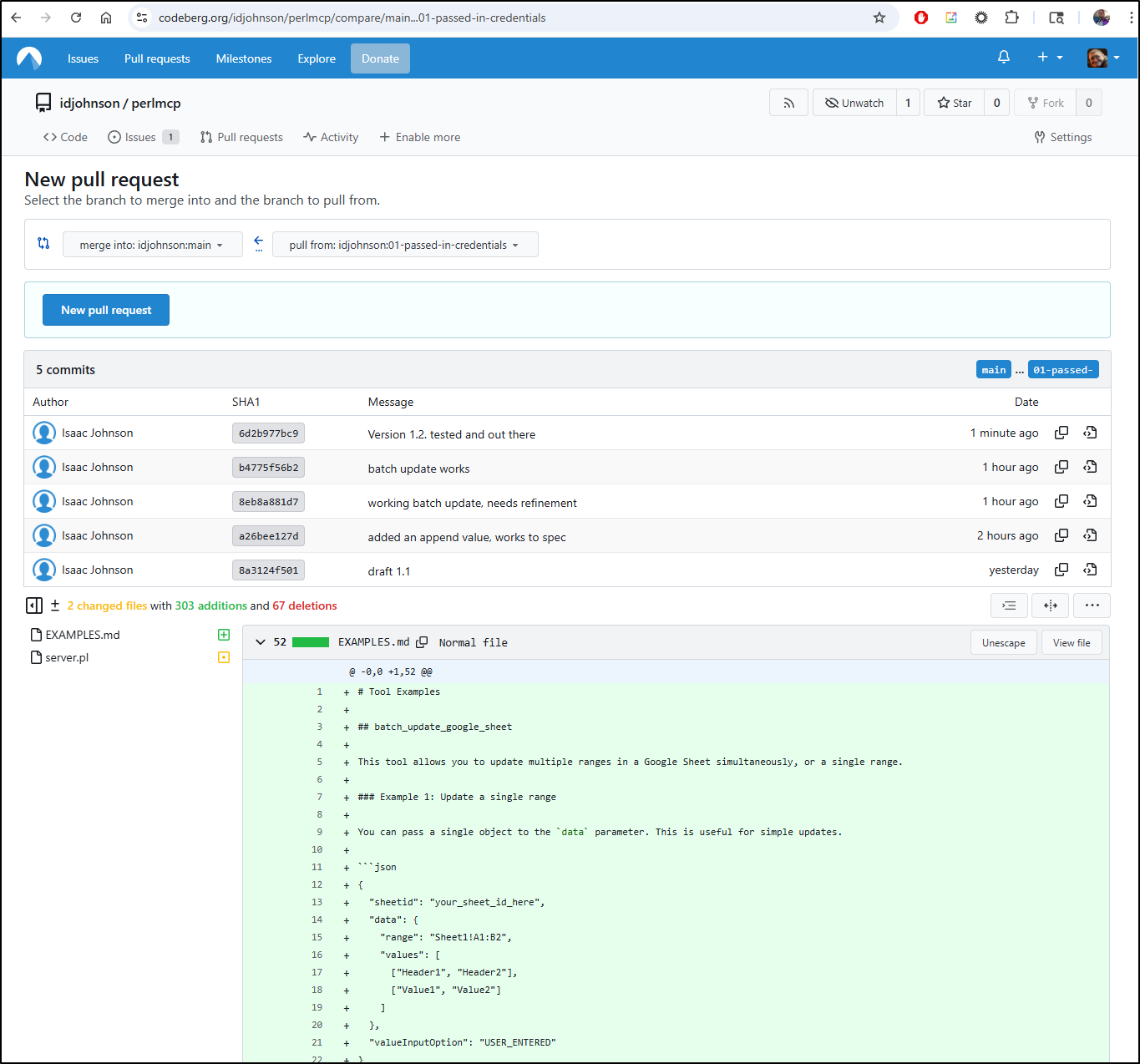Switch to split diff view

pos(1051,605)
